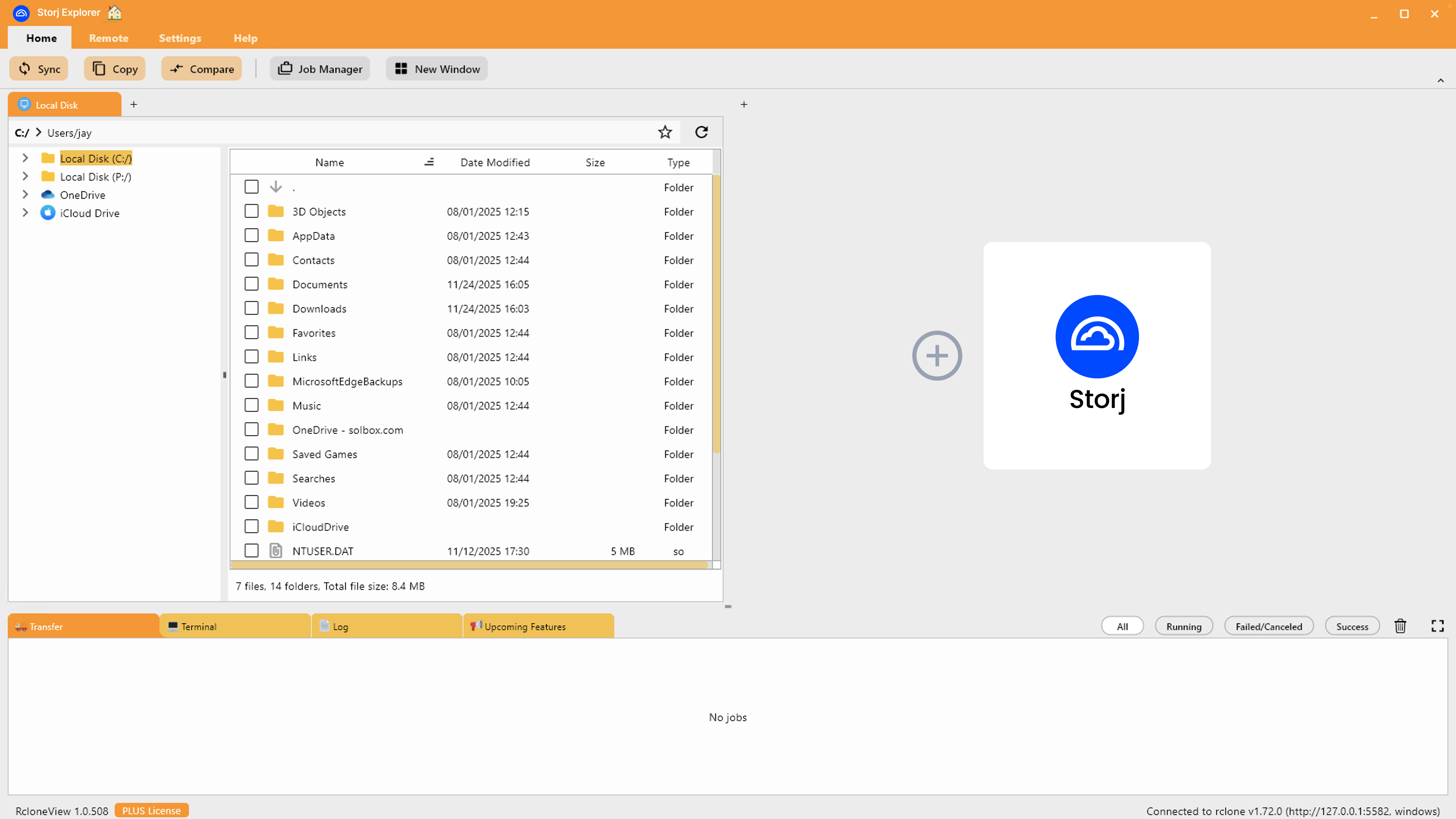Click the plus circle to add a remote
The image size is (1456, 819).
[x=937, y=356]
